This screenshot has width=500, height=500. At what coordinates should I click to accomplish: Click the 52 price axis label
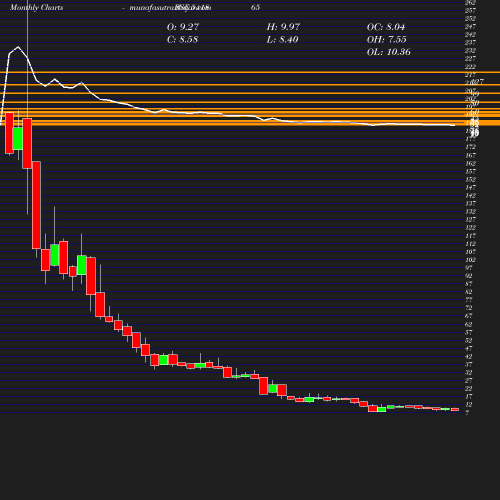[469, 340]
